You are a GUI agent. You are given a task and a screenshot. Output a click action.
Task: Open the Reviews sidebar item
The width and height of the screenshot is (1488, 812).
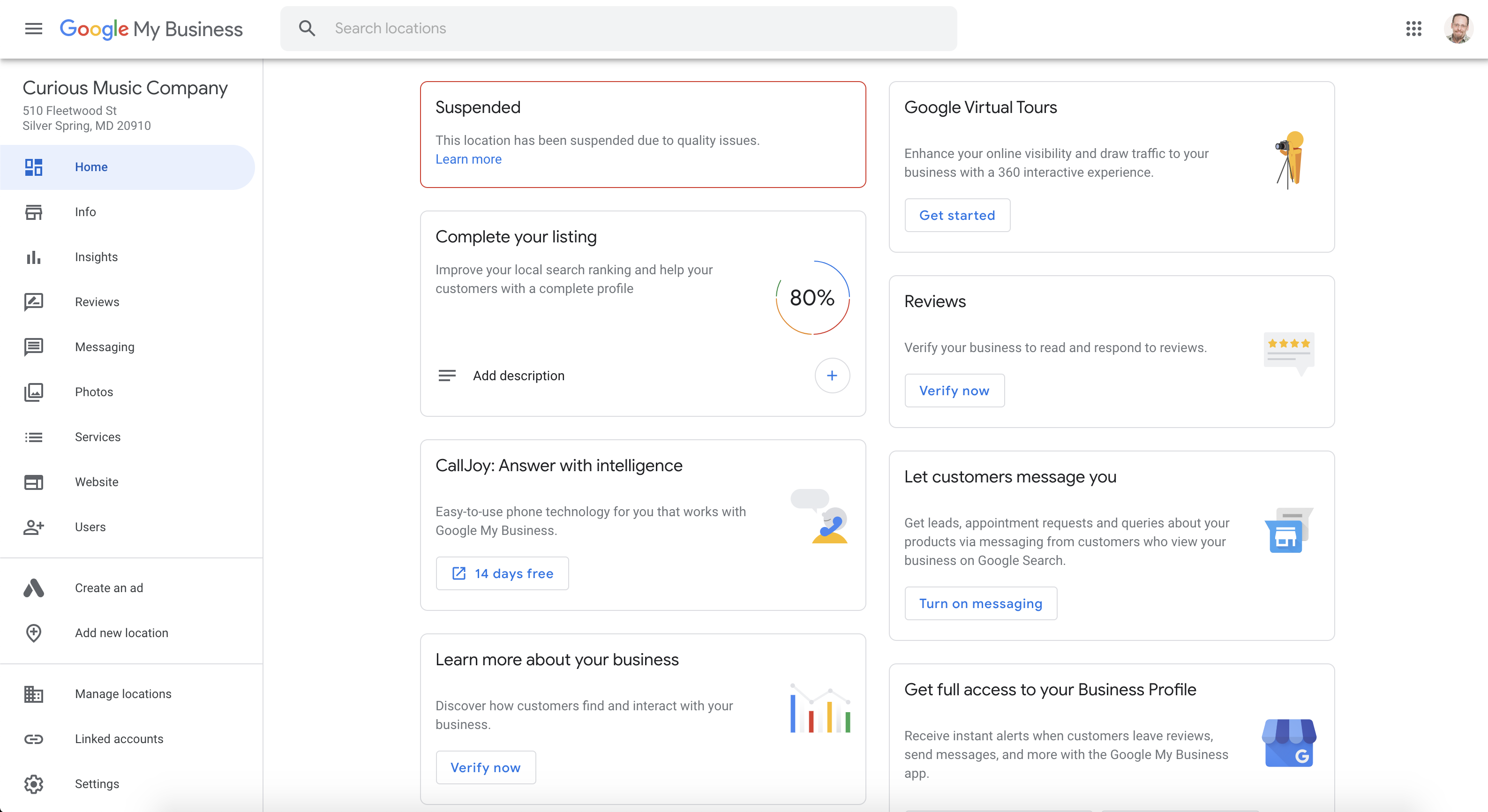97,302
